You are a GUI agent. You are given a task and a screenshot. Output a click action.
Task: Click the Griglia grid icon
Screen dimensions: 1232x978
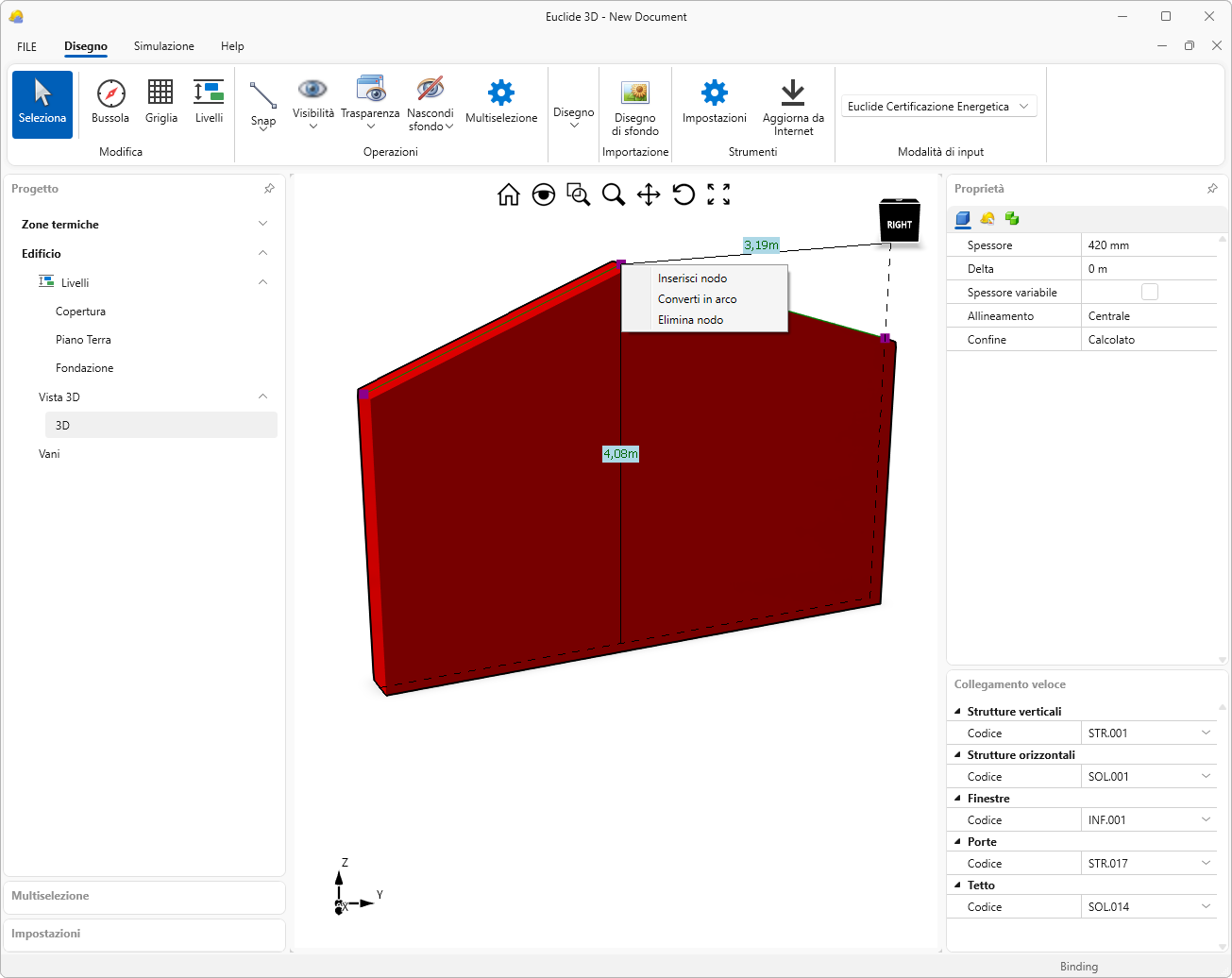[x=160, y=102]
